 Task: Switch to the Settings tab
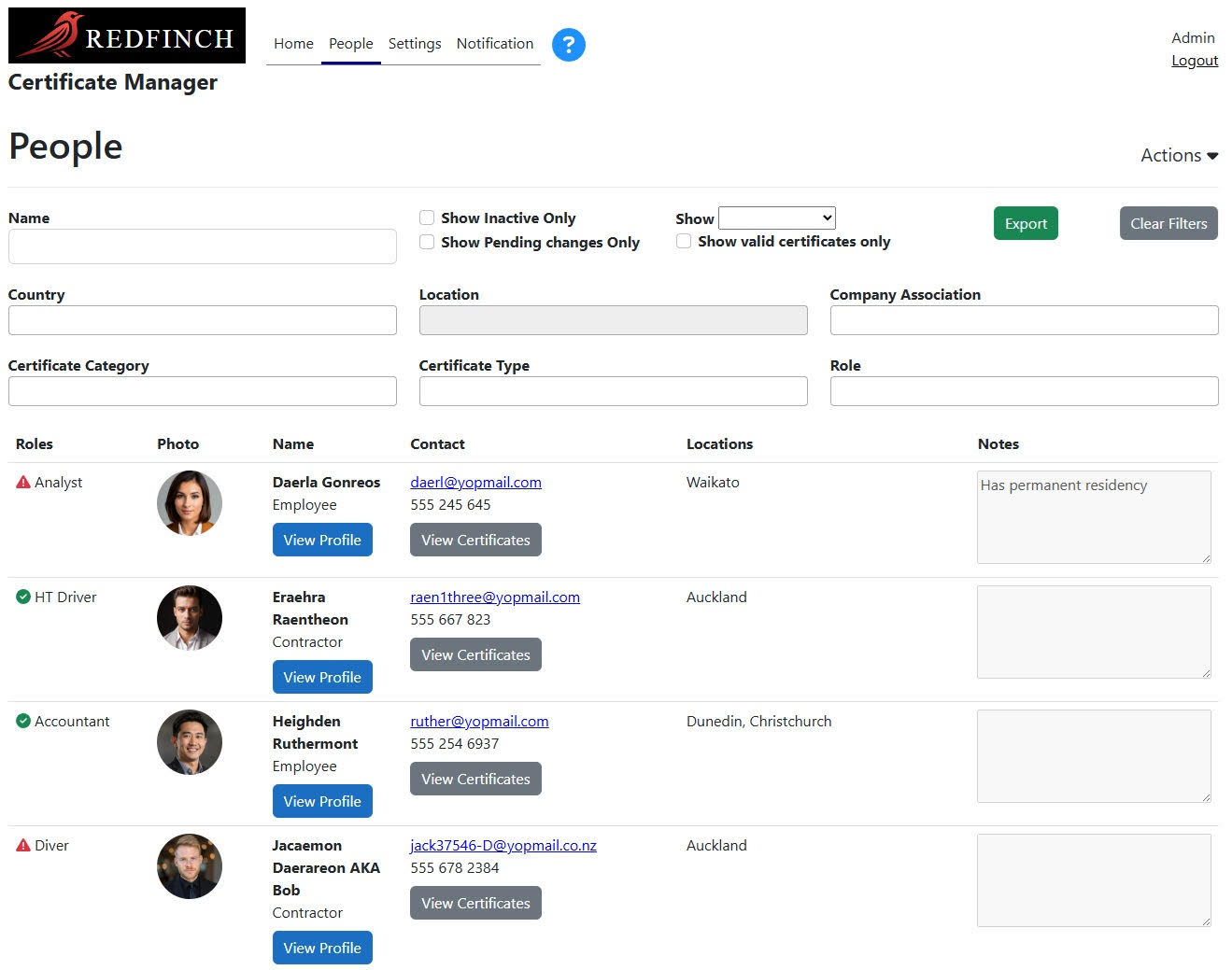[415, 43]
